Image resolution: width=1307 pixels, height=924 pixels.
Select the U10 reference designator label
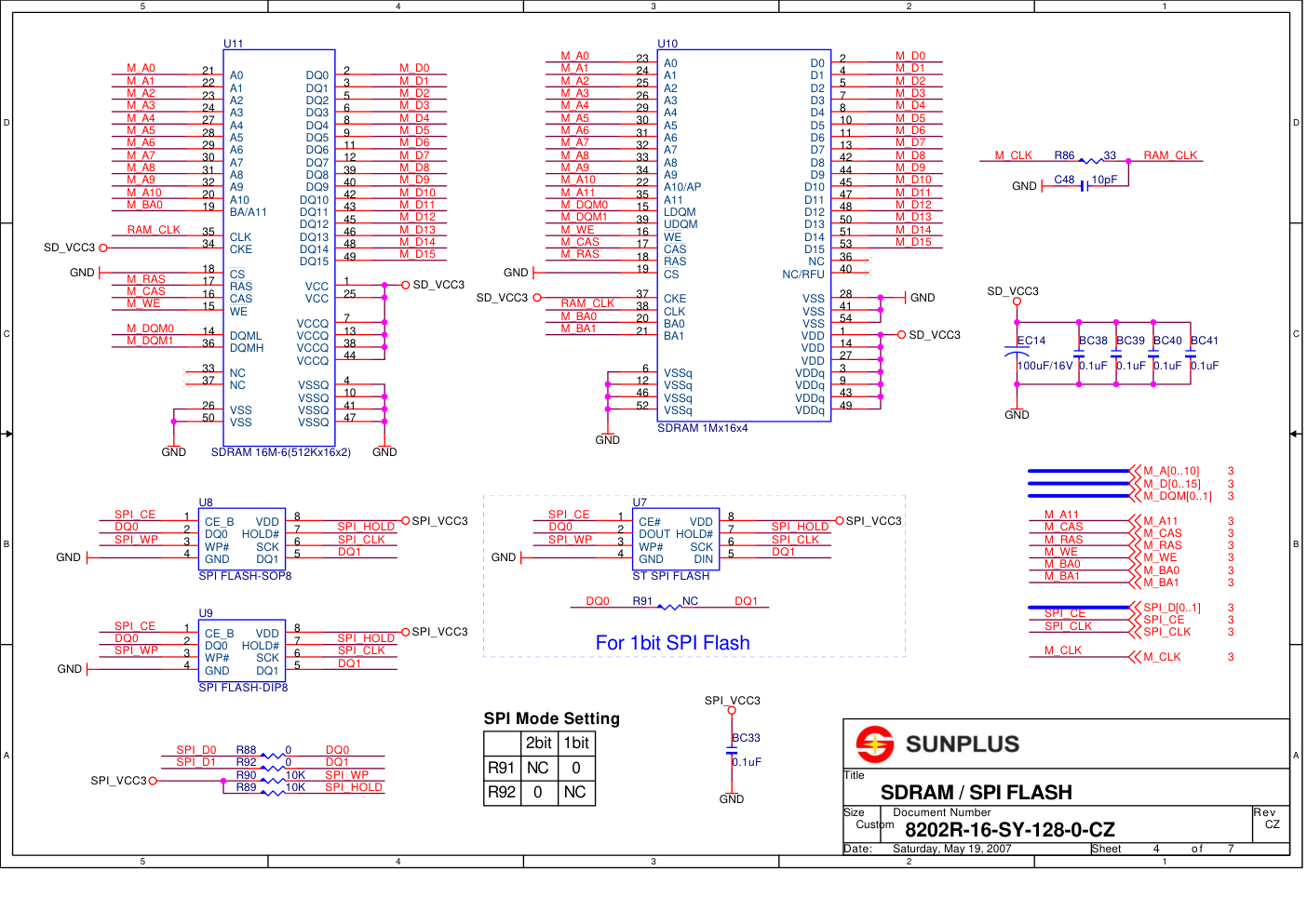(x=667, y=44)
